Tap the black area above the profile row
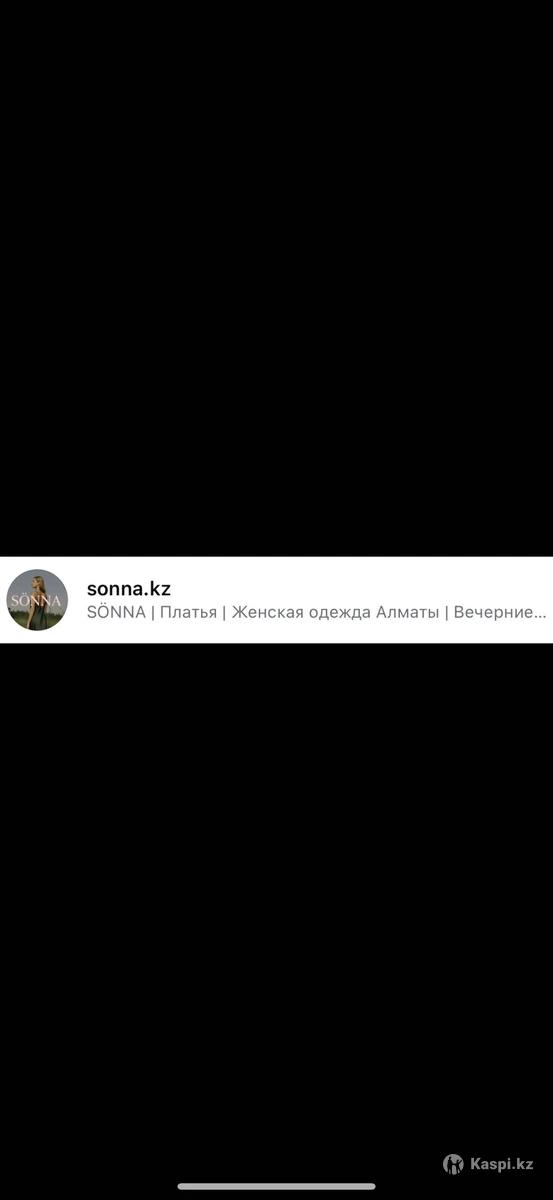Screen dimensions: 553x1200 (x=276, y=278)
